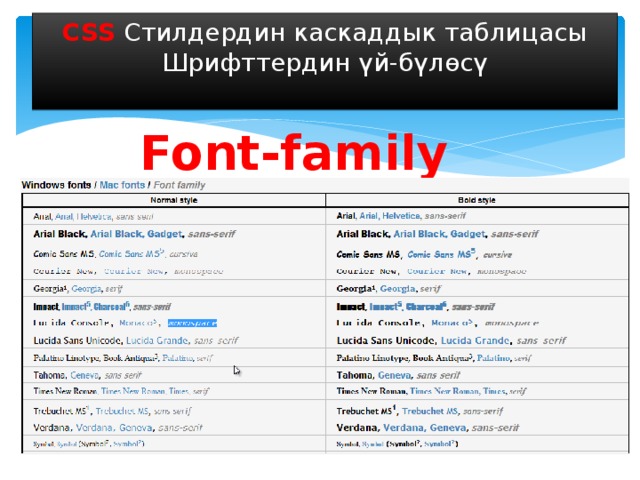This screenshot has height=480, width=640.
Task: Select black Verdana in Normal style column
Action: [x=51, y=428]
